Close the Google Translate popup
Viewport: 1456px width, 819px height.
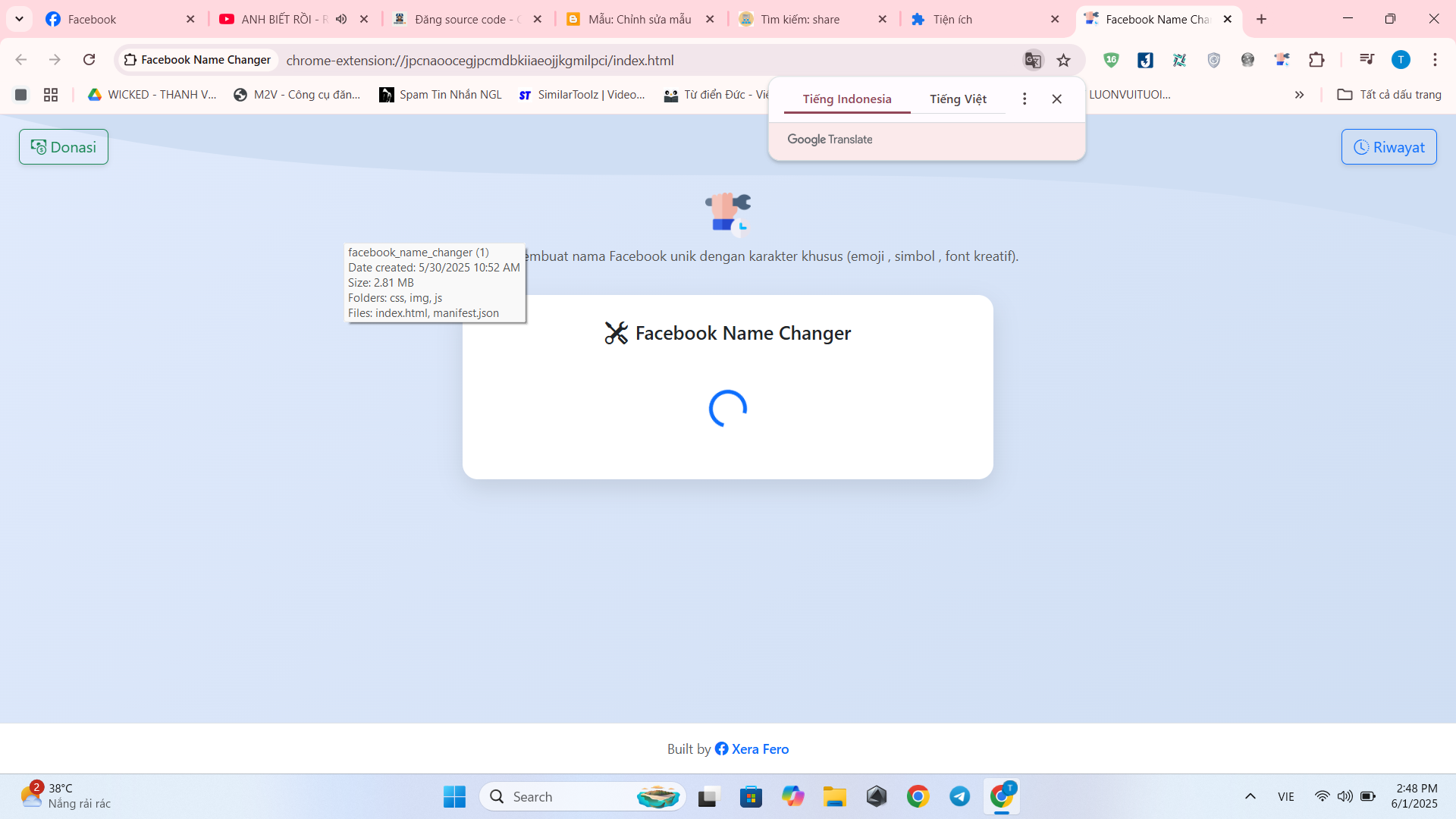click(1056, 99)
